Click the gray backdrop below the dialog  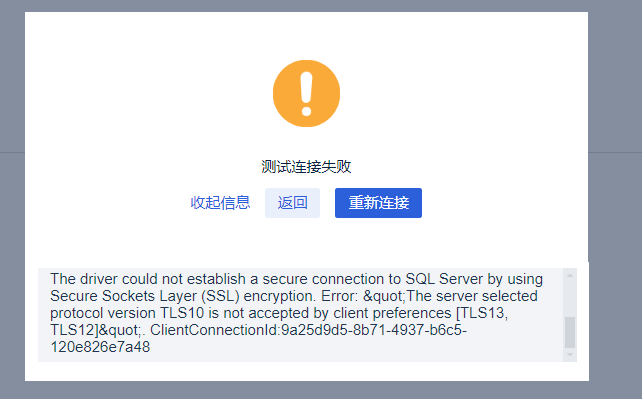coord(307,390)
